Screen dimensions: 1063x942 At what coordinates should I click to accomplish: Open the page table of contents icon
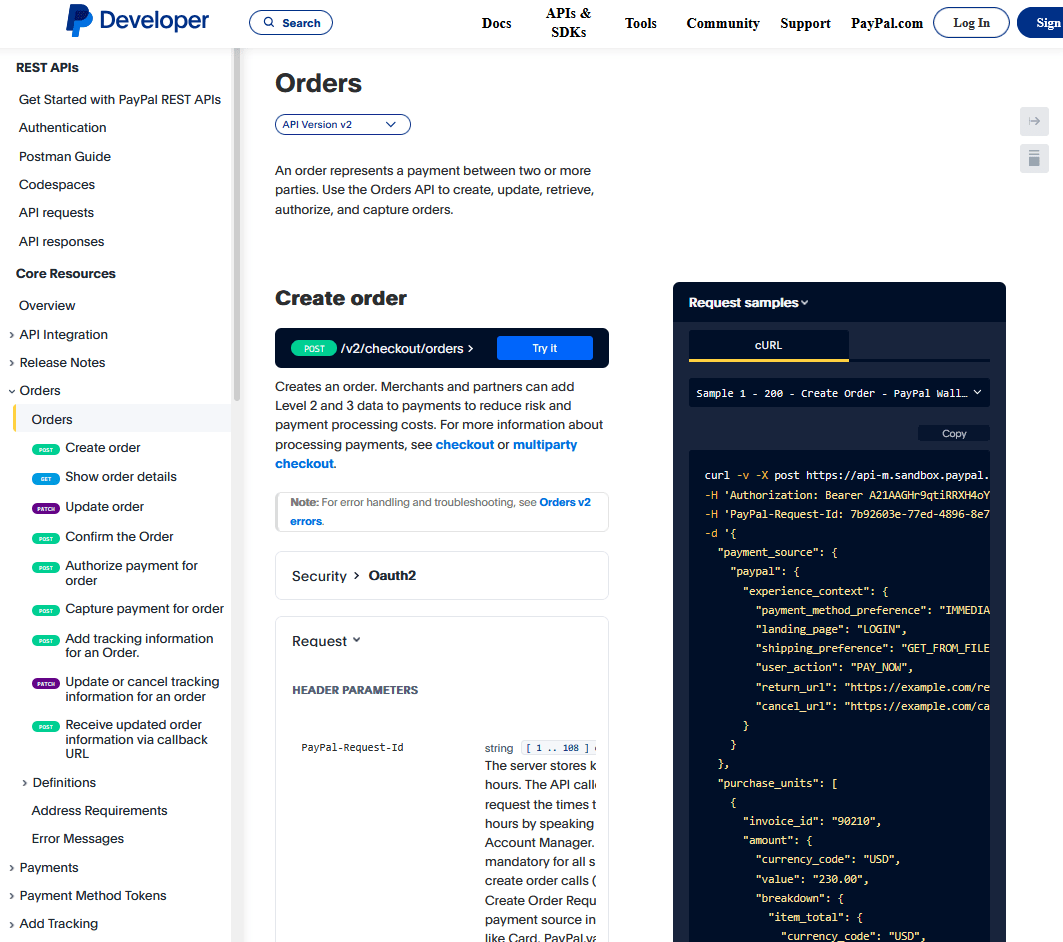click(1034, 158)
